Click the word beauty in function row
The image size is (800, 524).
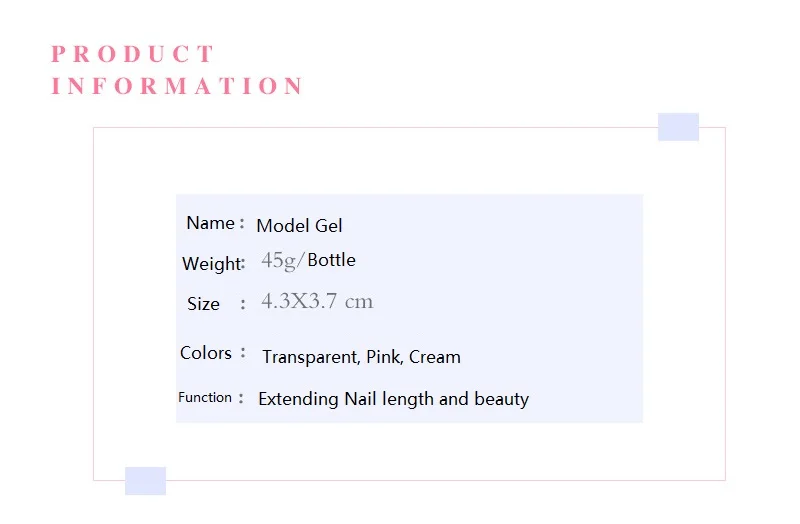click(502, 399)
